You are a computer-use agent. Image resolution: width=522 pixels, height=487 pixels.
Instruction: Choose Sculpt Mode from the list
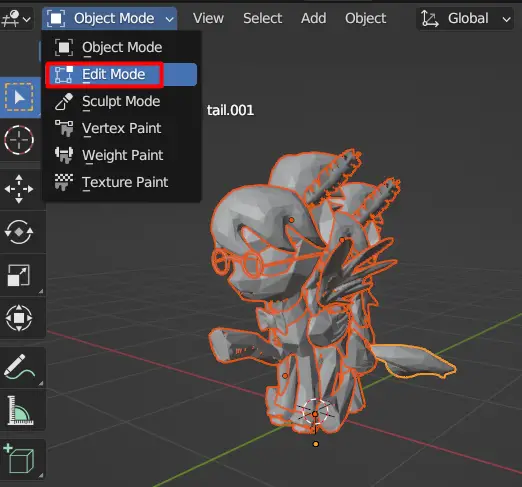pyautogui.click(x=121, y=101)
